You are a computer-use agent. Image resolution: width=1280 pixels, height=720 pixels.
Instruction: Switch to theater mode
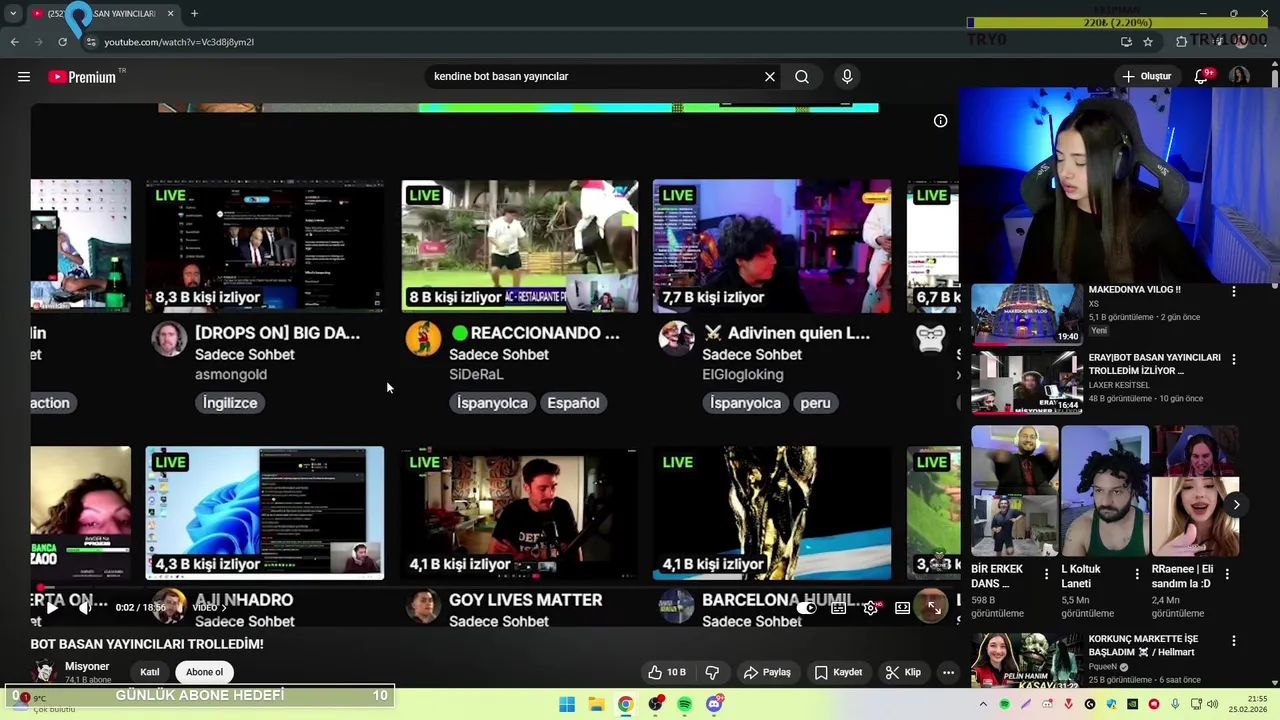pos(902,607)
